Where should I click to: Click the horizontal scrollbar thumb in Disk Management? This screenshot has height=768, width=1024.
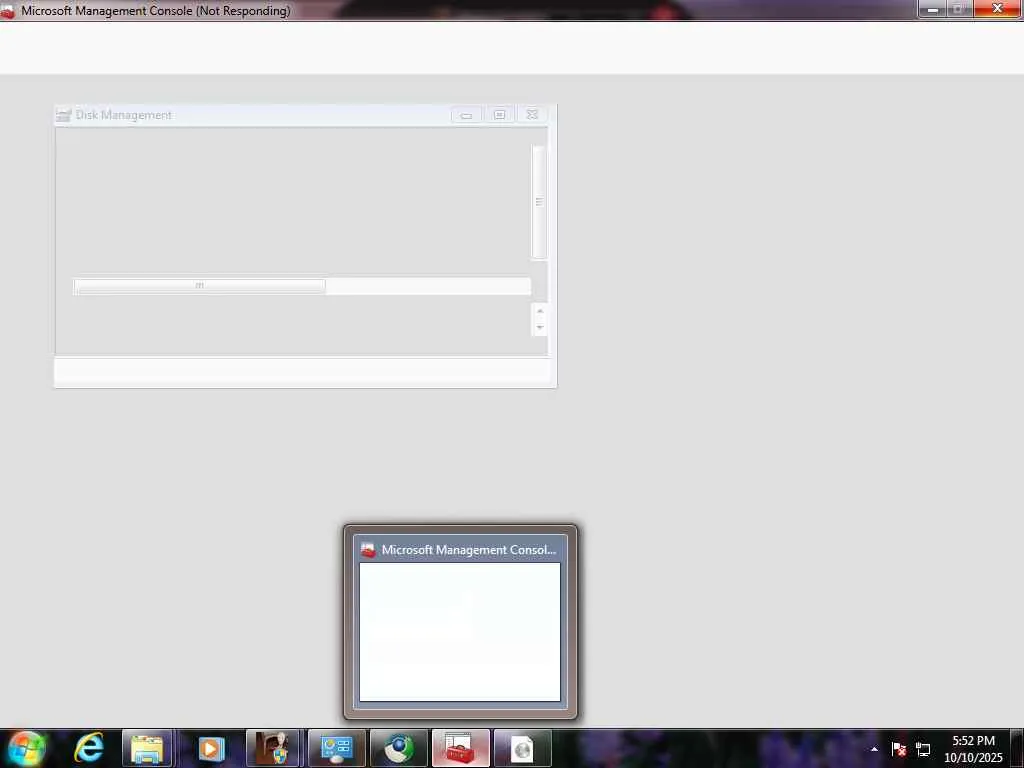[x=200, y=285]
